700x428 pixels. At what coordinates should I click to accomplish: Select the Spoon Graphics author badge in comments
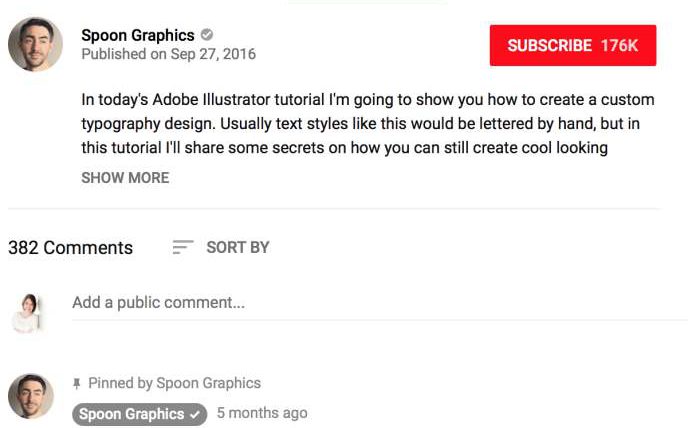139,414
